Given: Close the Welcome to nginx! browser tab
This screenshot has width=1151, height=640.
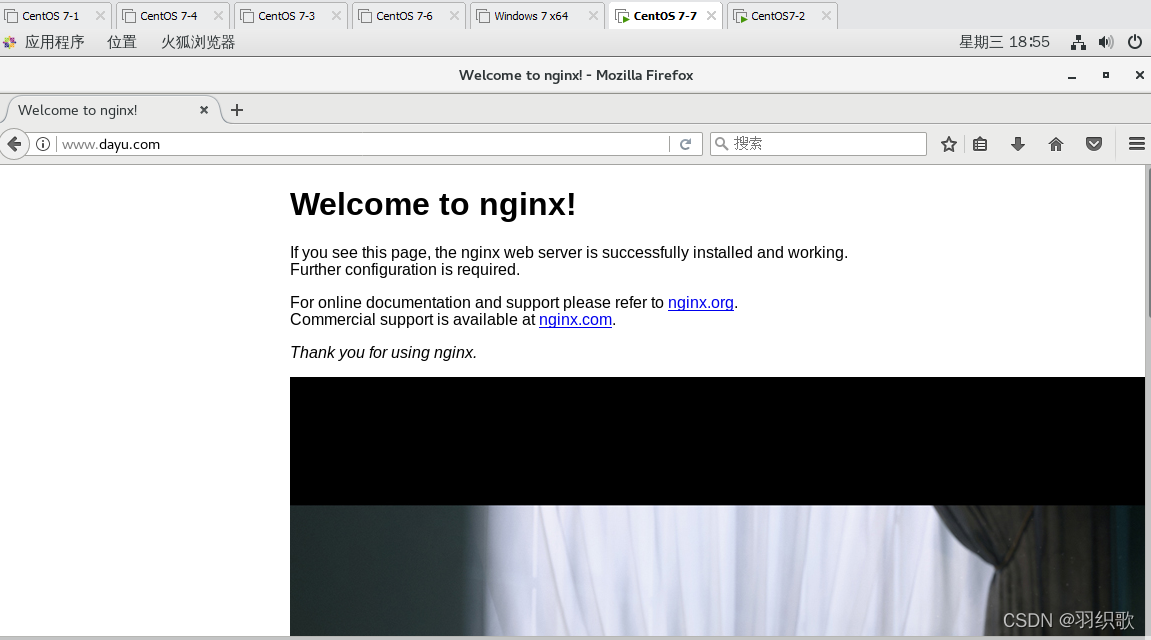Looking at the screenshot, I should coord(204,110).
